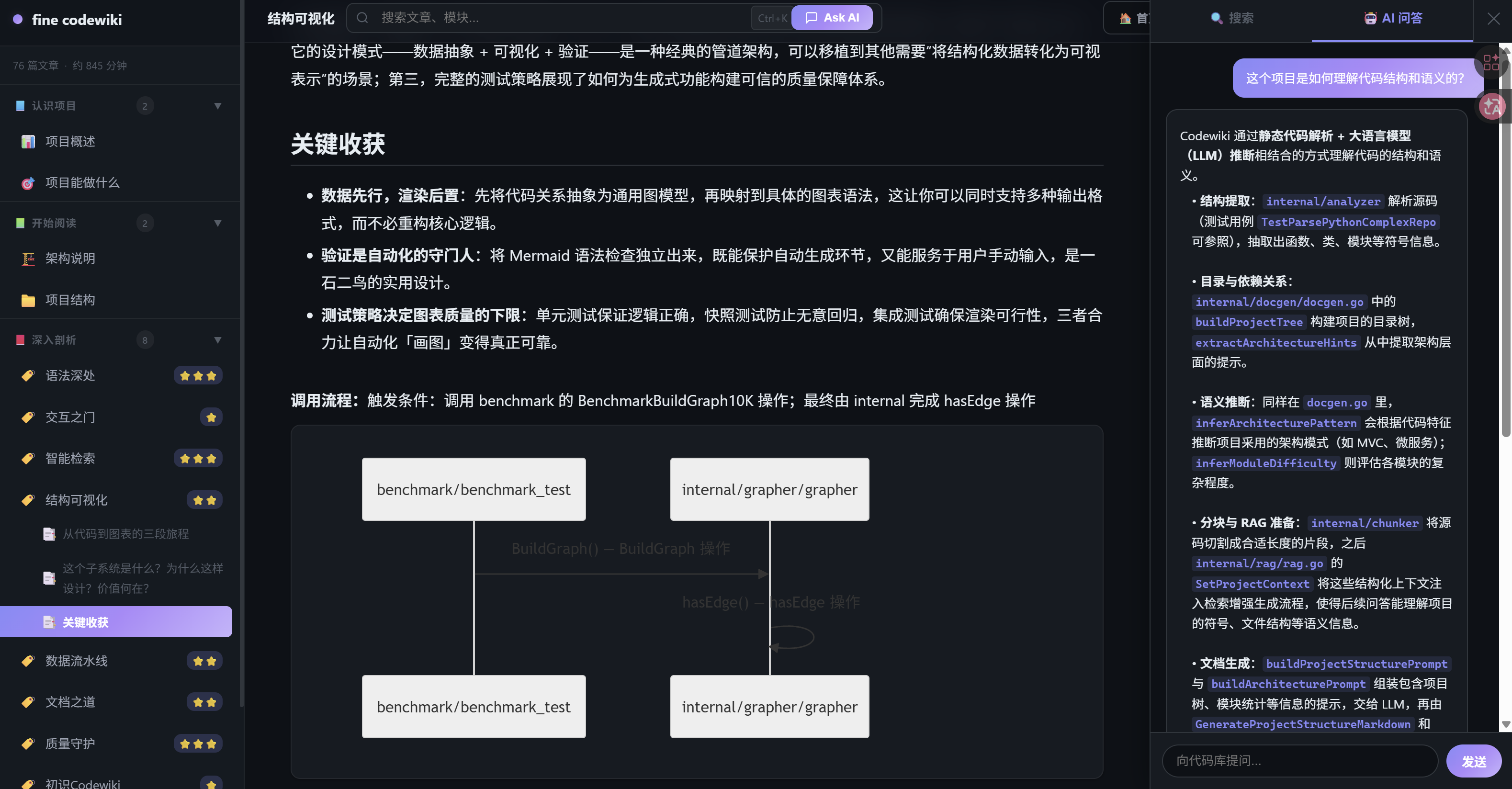1512x789 pixels.
Task: Collapse the 开始阅读 section arrow
Action: click(x=218, y=223)
